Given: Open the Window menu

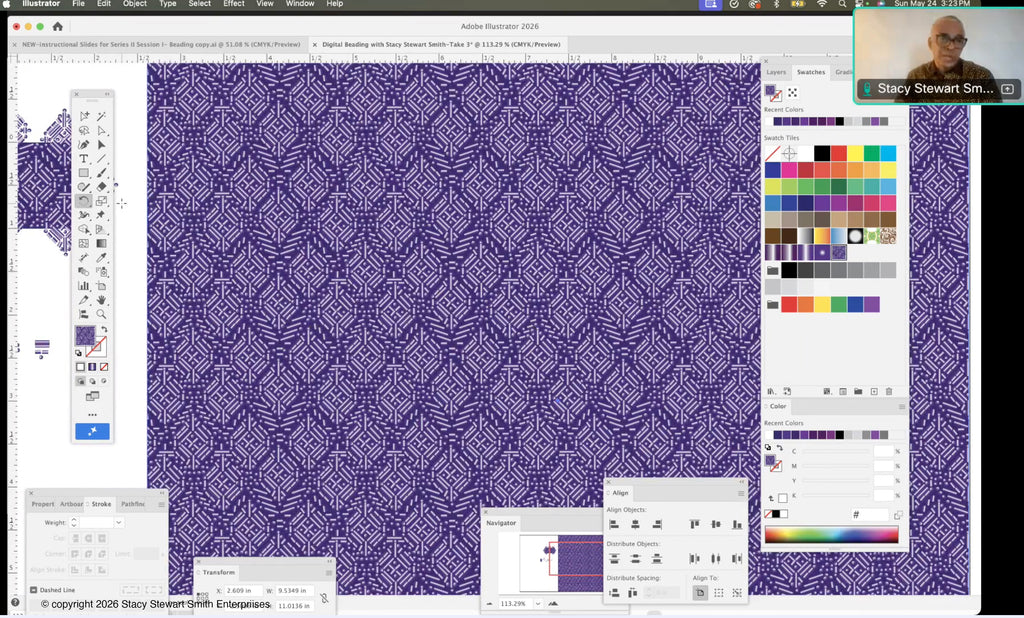Looking at the screenshot, I should click(300, 4).
